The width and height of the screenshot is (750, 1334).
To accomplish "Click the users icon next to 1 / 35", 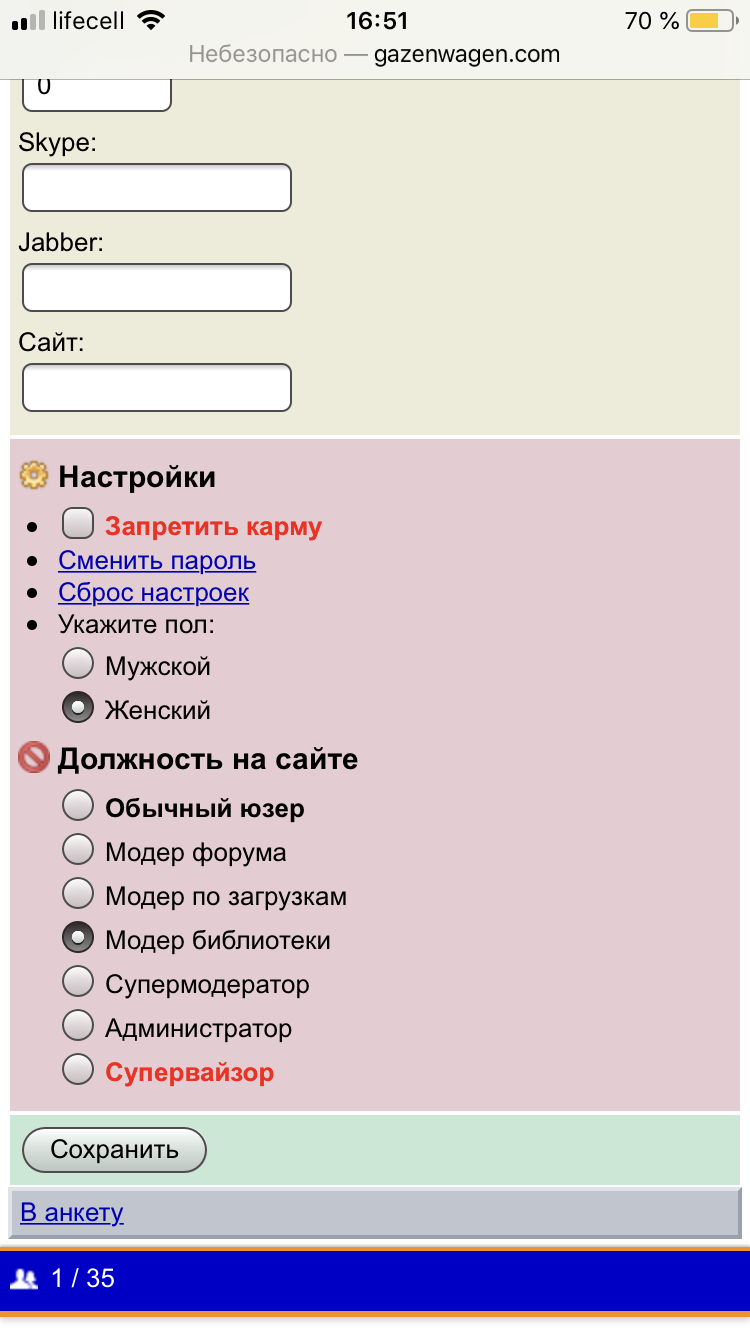I will [24, 1278].
